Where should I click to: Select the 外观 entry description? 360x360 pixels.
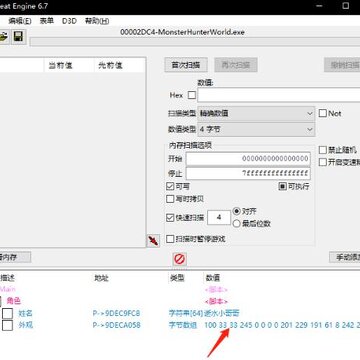25,325
